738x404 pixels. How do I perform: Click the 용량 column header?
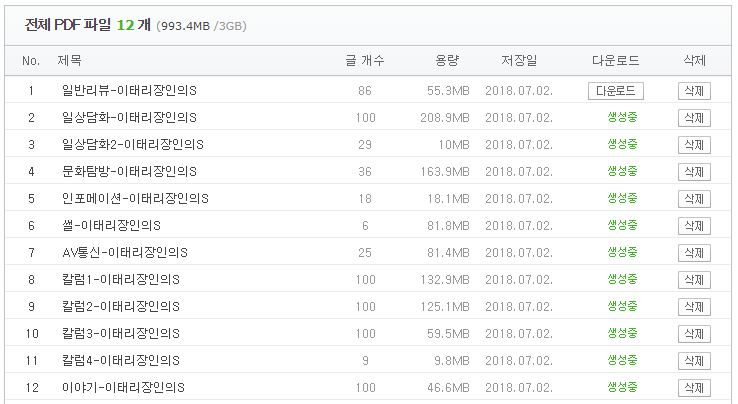(447, 60)
